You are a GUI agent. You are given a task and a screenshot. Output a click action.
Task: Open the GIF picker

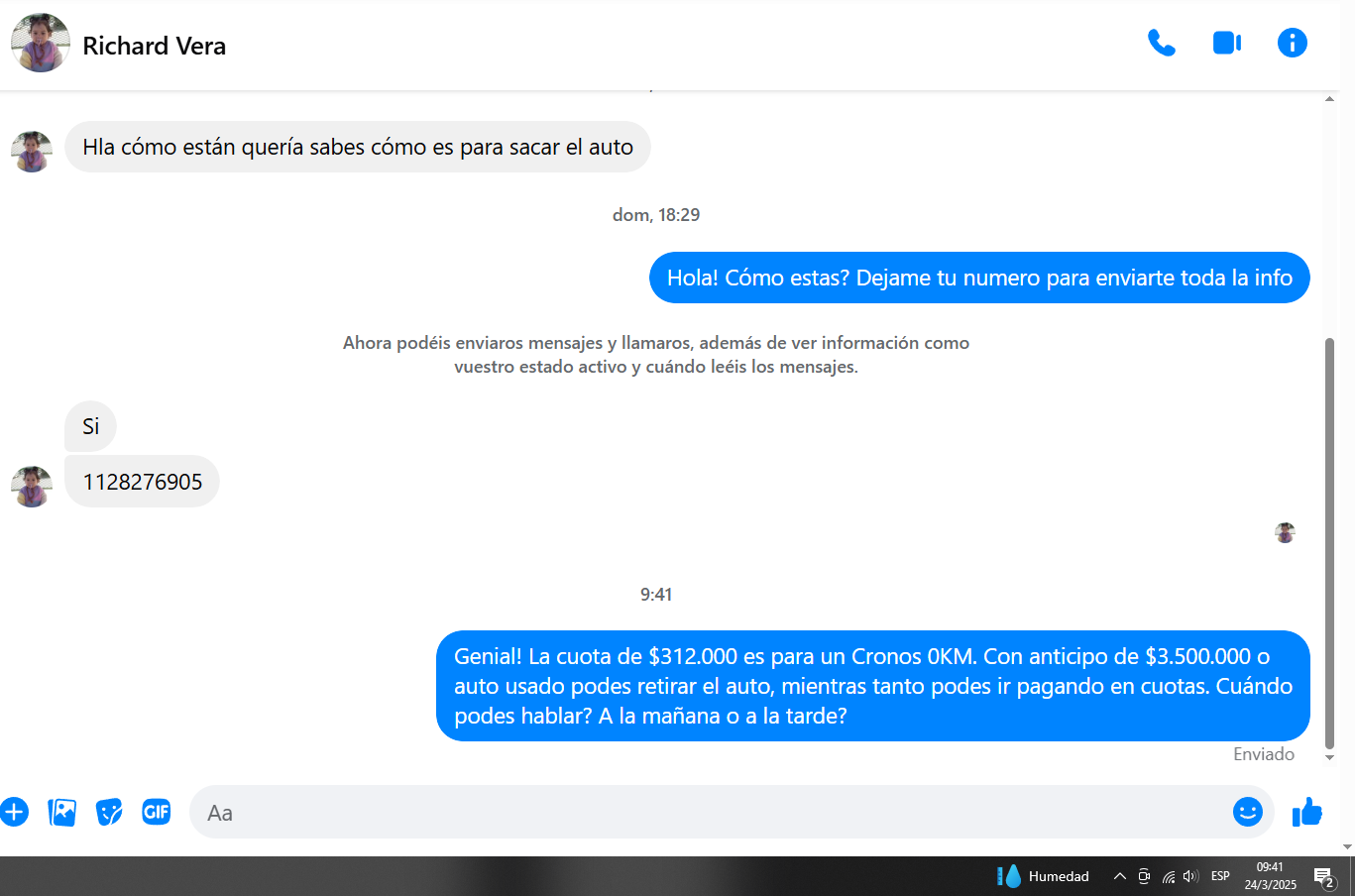click(157, 813)
